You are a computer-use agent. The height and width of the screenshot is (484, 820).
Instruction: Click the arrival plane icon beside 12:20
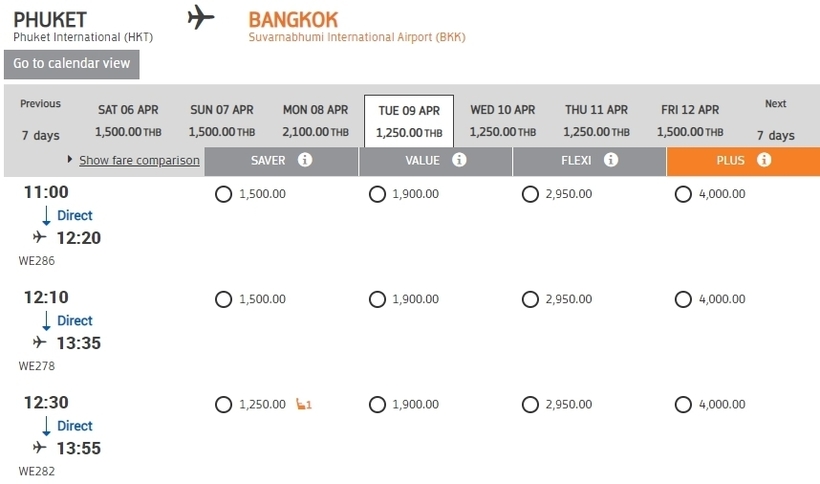tap(39, 237)
